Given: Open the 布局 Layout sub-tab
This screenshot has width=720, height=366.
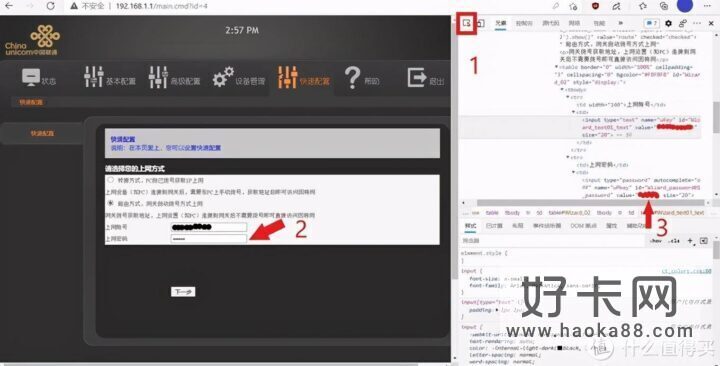Looking at the screenshot, I should pos(518,225).
